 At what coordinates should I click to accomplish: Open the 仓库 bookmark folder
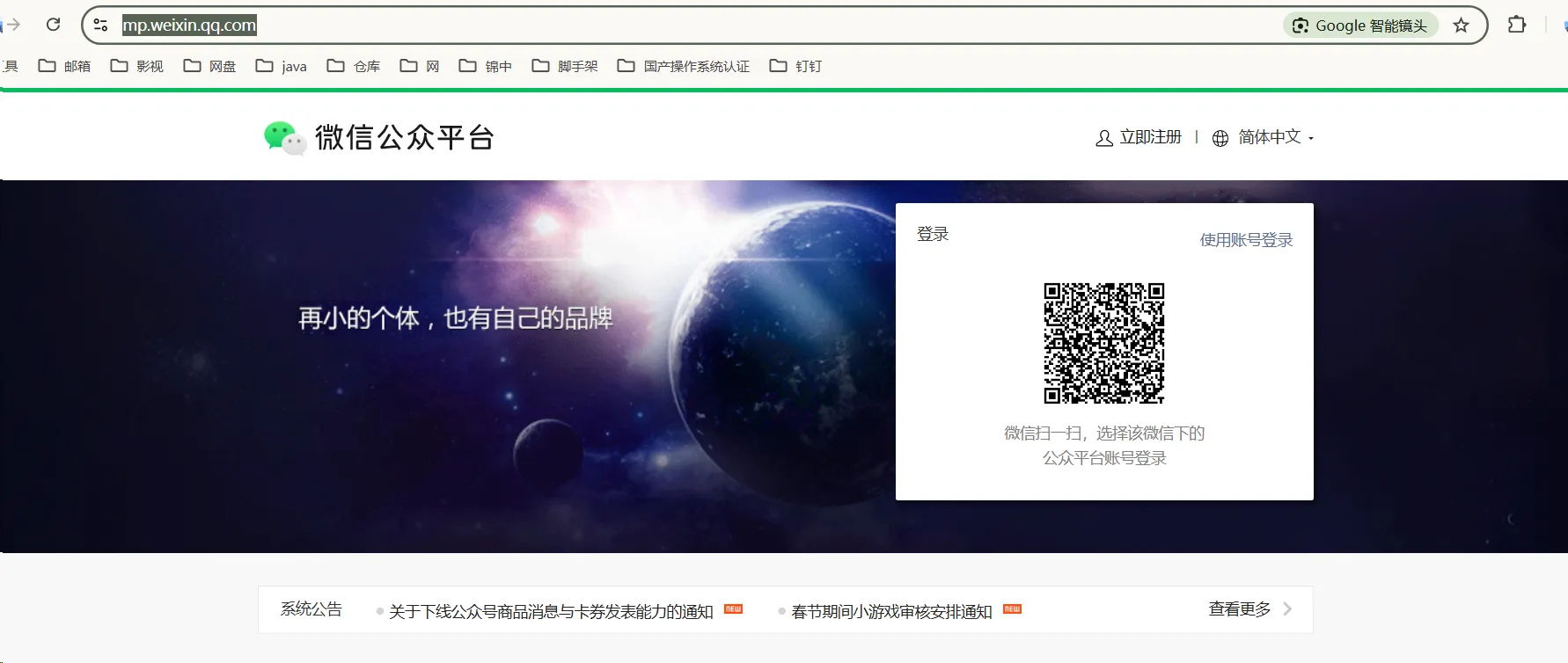click(353, 66)
